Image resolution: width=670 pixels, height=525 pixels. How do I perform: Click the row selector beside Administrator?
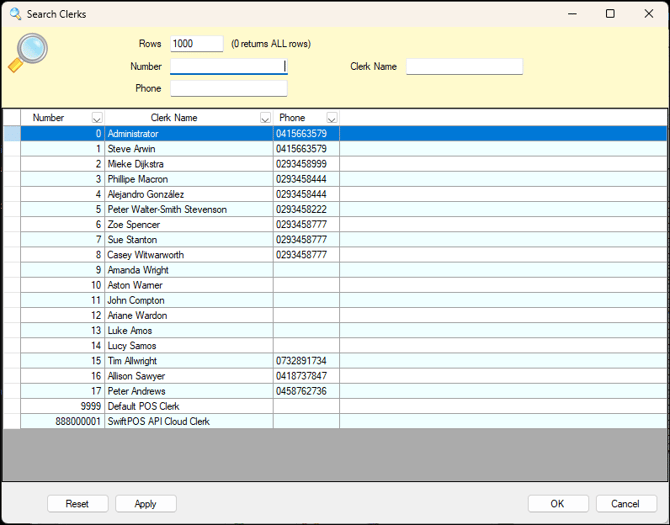click(x=12, y=134)
